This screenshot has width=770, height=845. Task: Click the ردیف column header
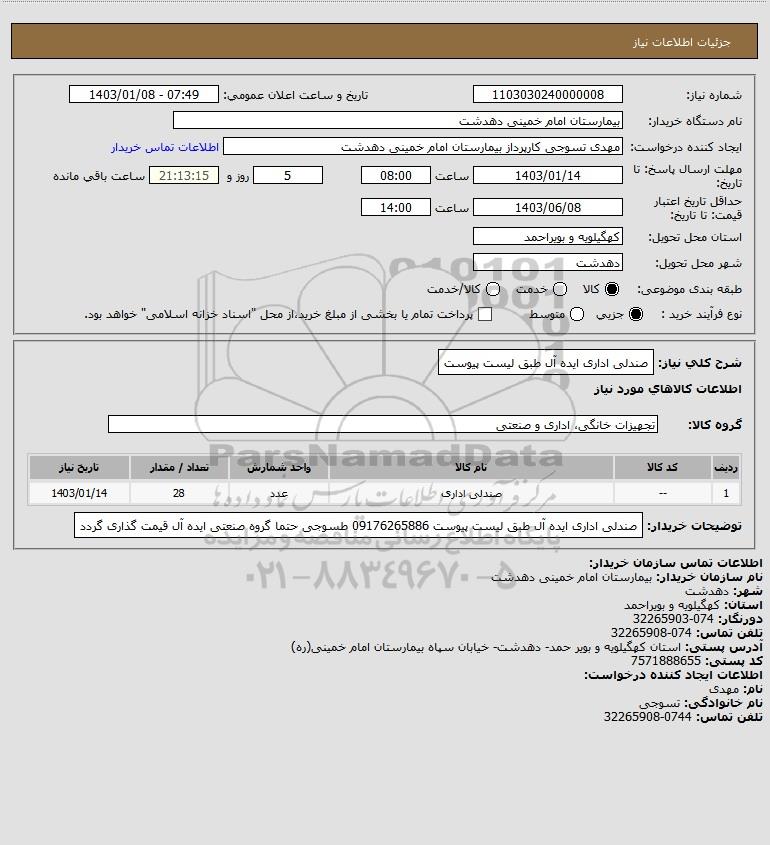pos(726,467)
